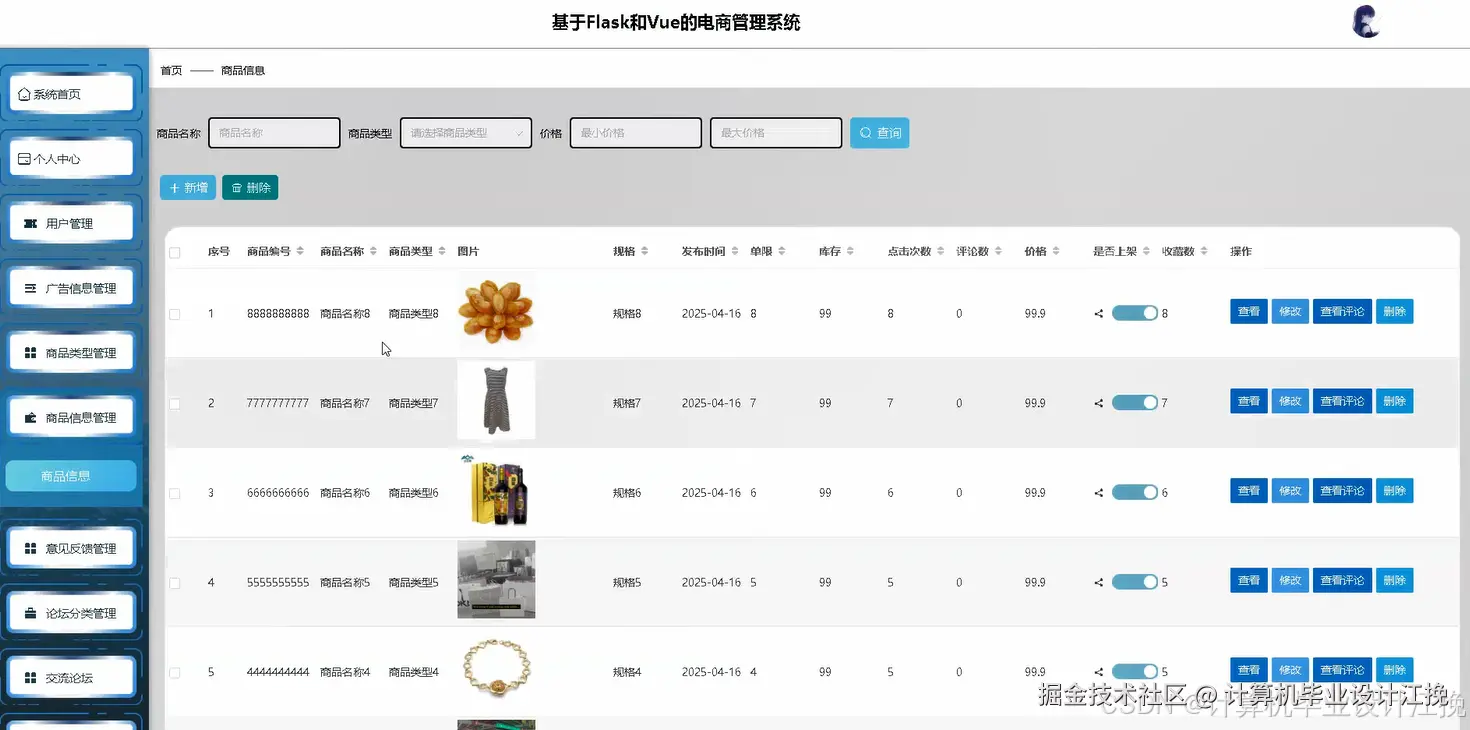Open the bracelet product image thumbnail
Viewport: 1470px width, 730px height.
point(496,669)
